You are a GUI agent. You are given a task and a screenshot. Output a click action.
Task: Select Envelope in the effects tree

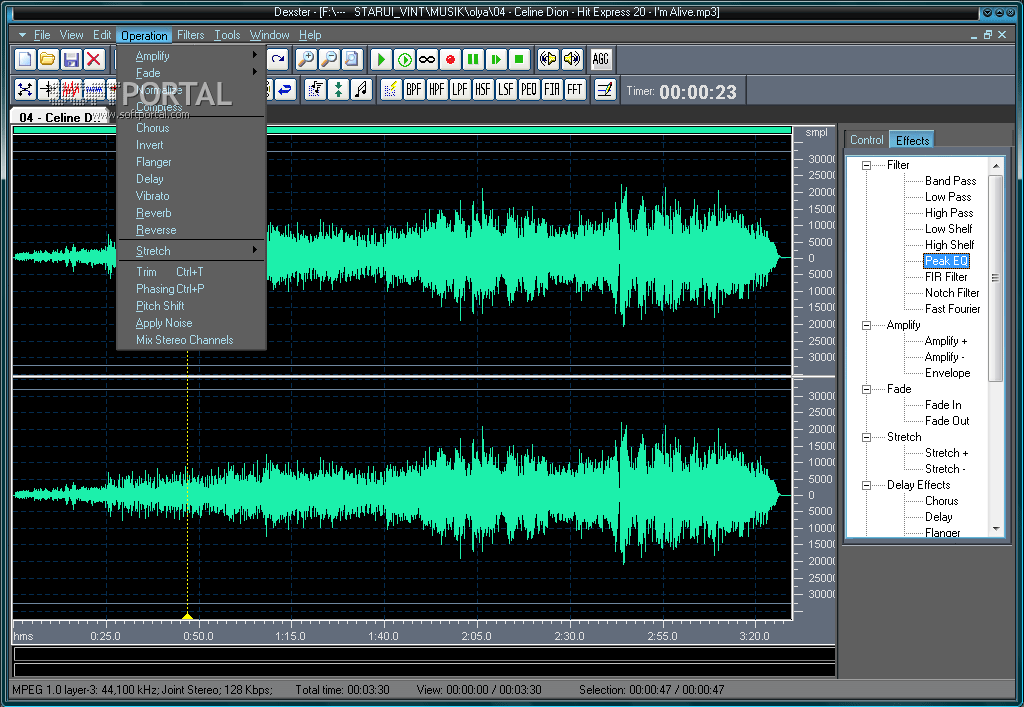click(x=948, y=373)
